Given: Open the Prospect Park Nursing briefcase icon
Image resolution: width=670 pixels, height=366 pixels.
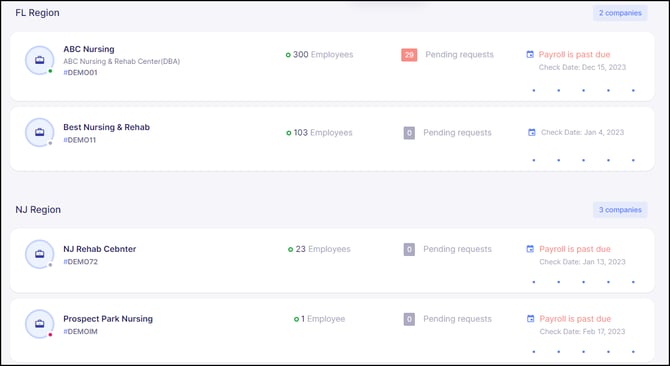Looking at the screenshot, I should [x=40, y=324].
